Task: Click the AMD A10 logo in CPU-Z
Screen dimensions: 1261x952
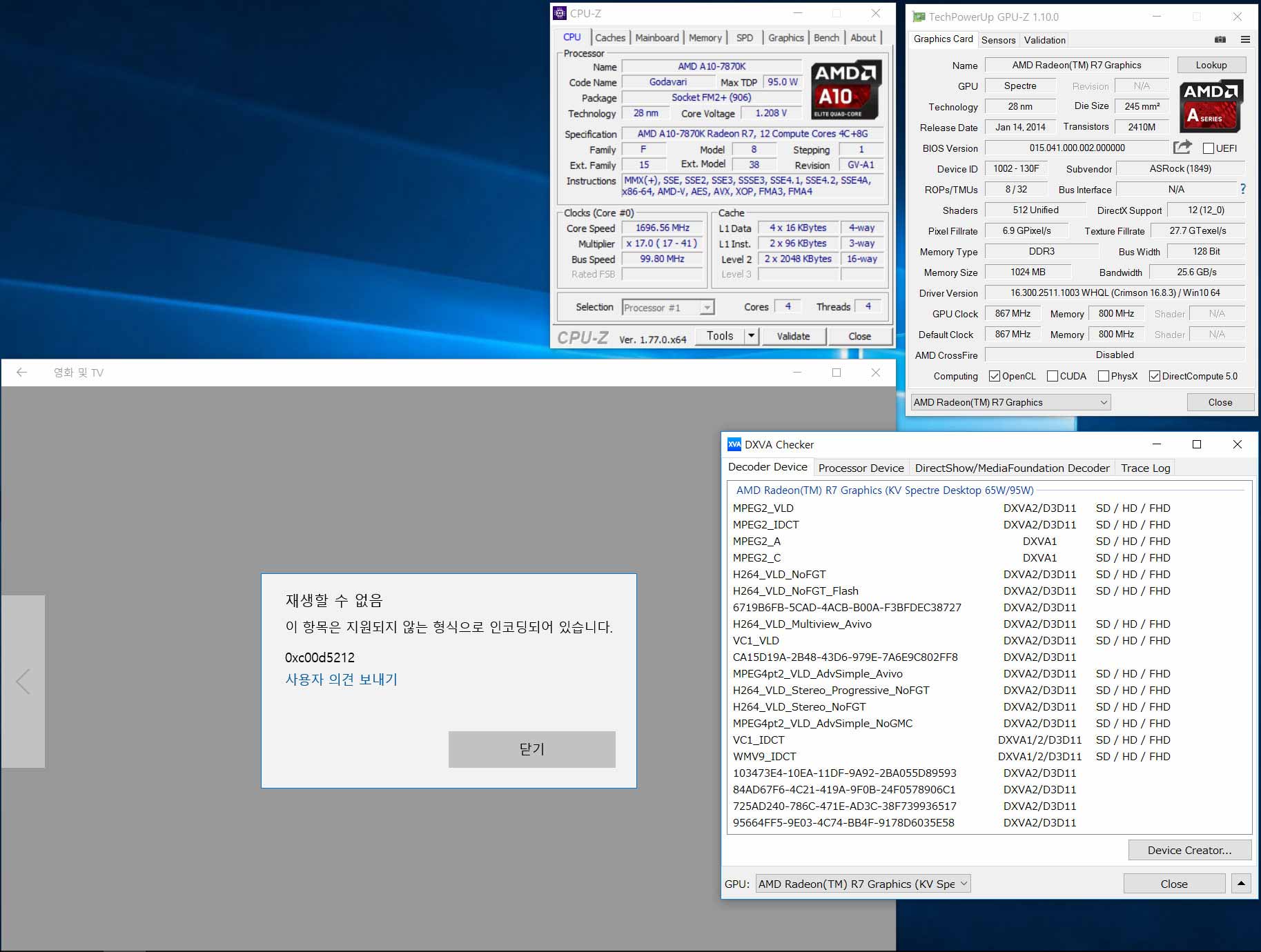Action: (x=845, y=90)
